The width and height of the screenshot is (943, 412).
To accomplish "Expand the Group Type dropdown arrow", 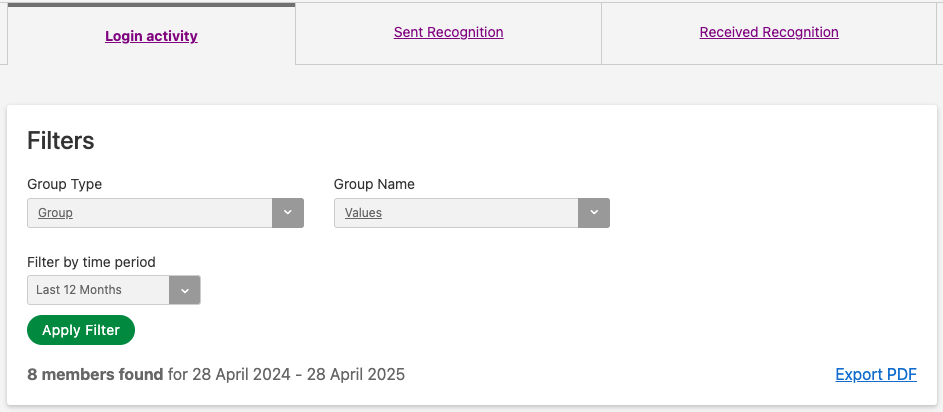I will 287,213.
